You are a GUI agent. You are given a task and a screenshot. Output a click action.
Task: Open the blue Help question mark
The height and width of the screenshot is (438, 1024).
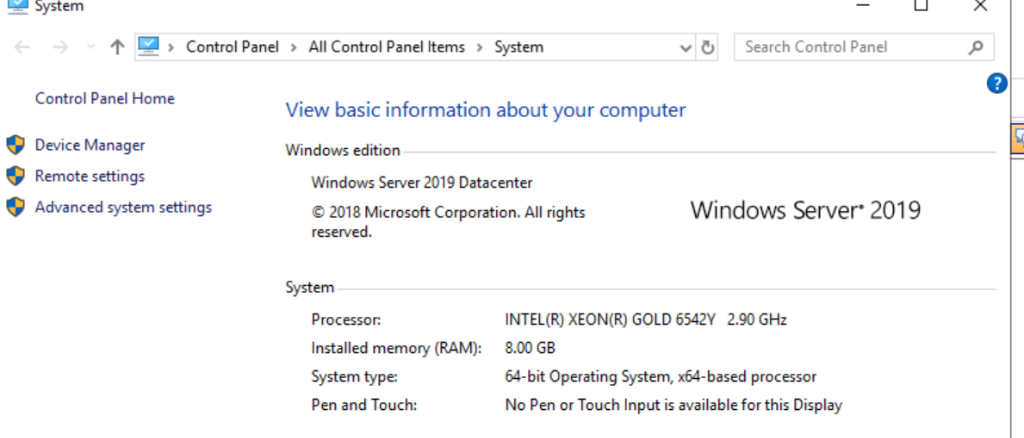pos(997,84)
